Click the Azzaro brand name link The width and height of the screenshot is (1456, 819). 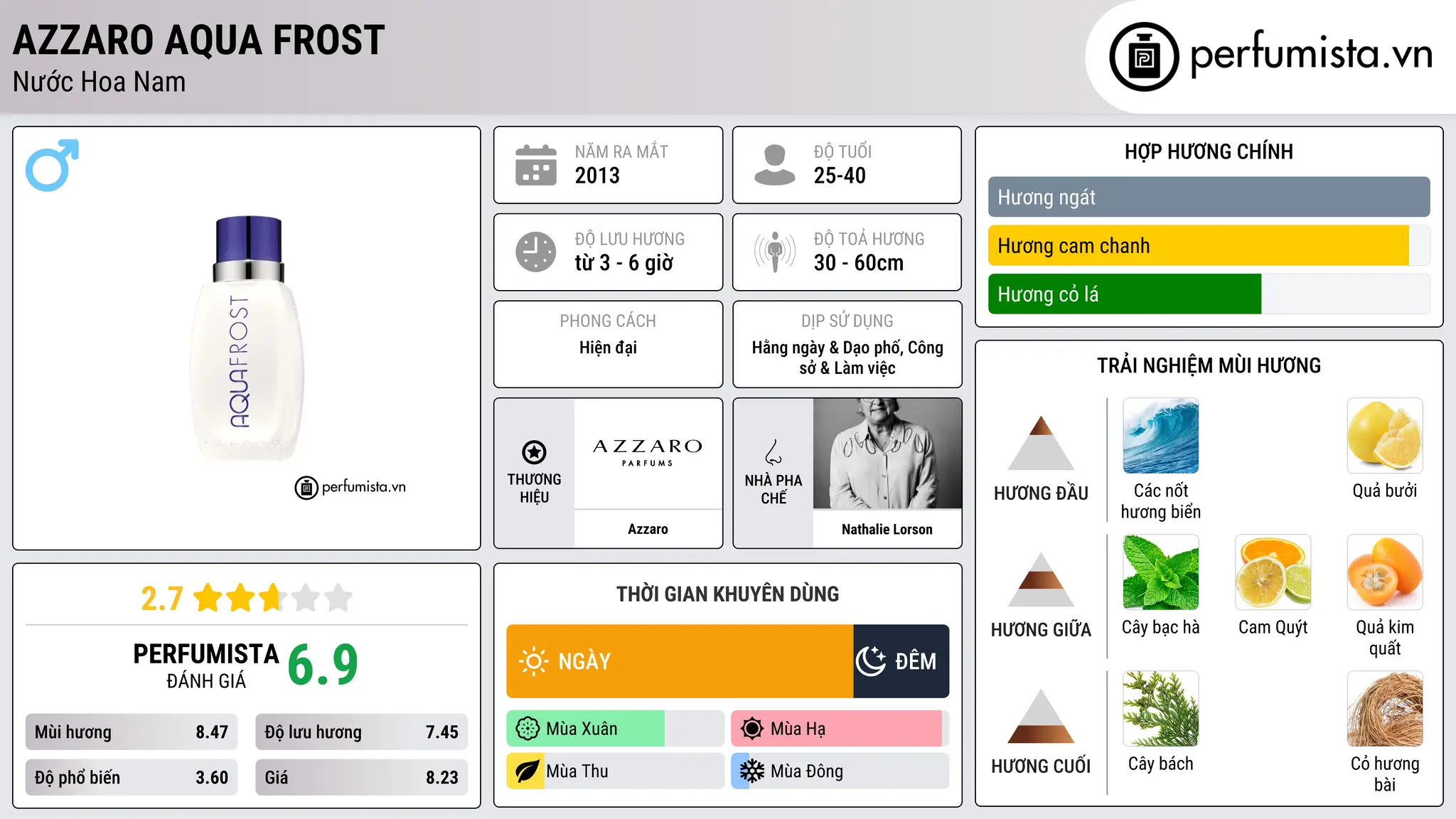coord(648,529)
